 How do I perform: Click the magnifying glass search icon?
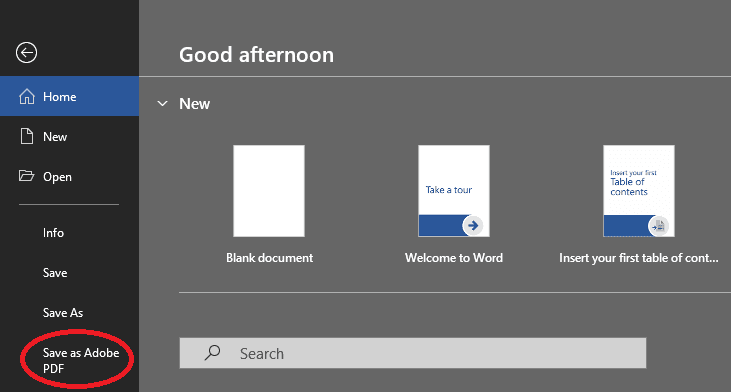(x=213, y=353)
